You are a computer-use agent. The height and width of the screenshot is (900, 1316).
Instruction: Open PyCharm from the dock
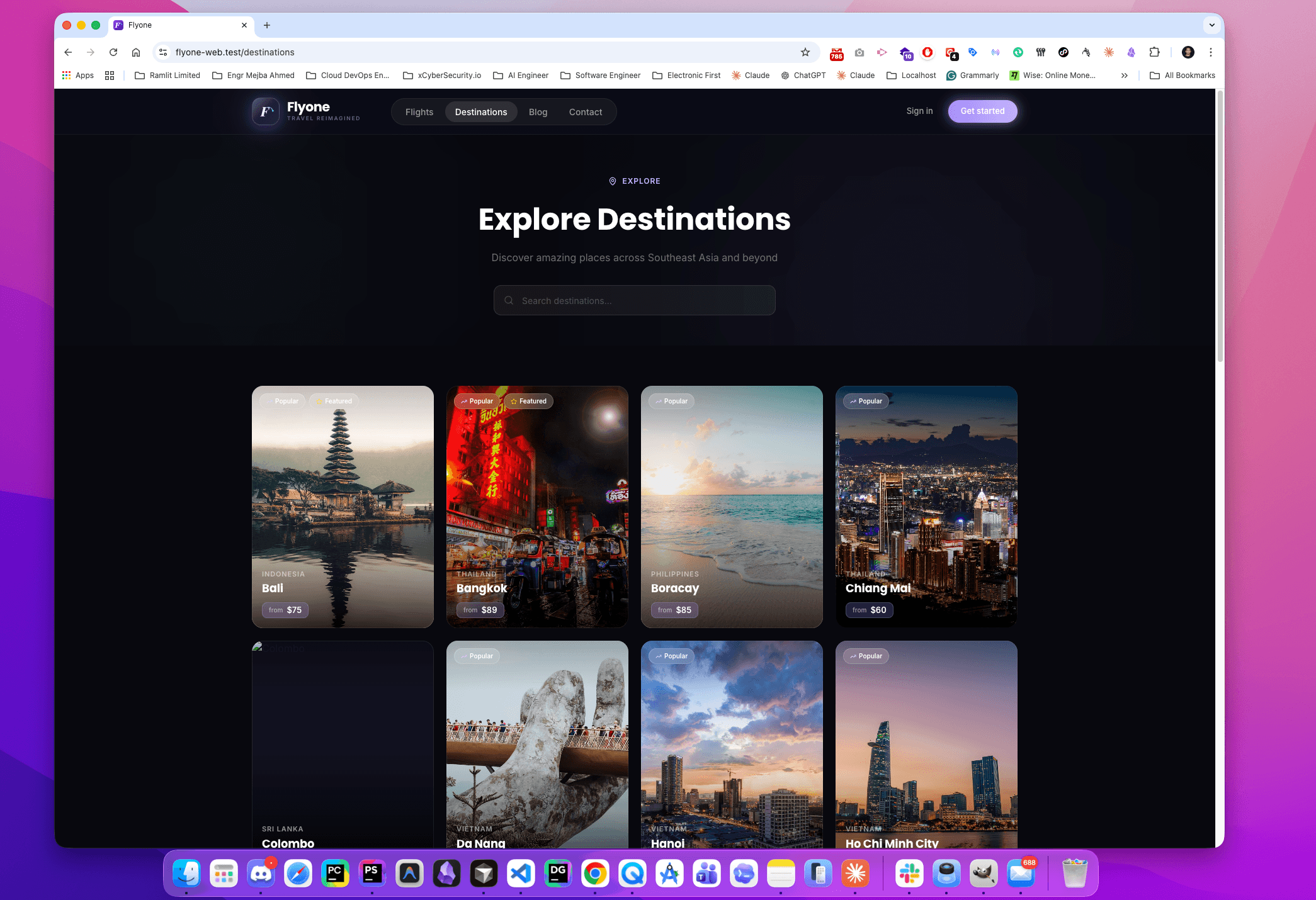[335, 874]
